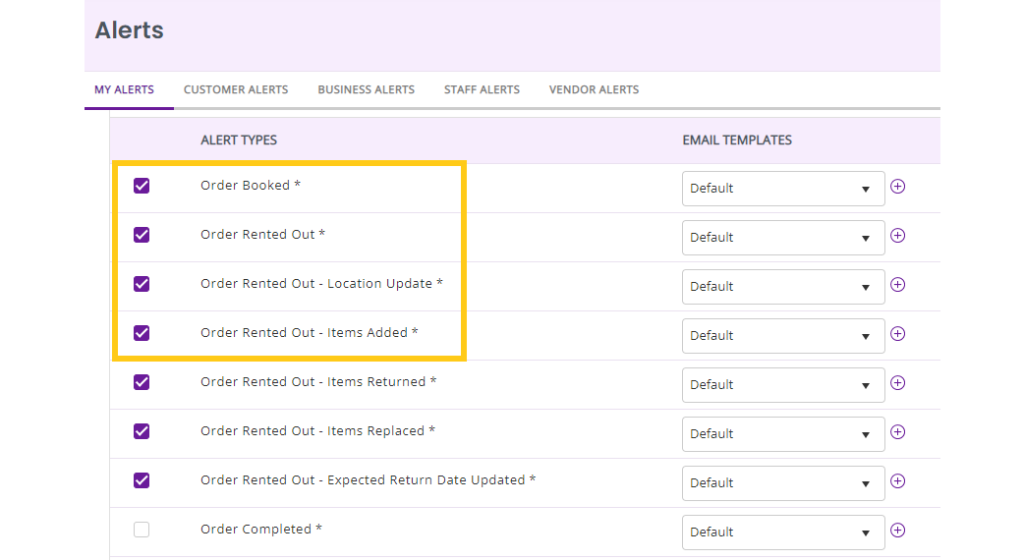Click plus icon on Items Added row
The image size is (1024, 560).
pyautogui.click(x=897, y=334)
